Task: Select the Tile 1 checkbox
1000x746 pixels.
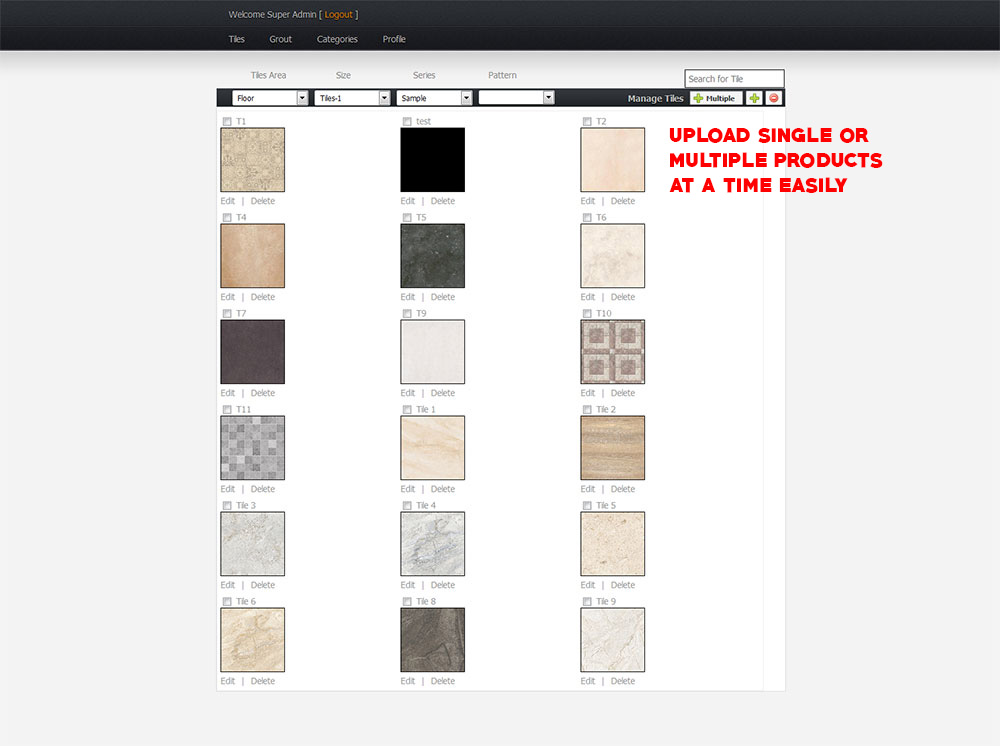Action: (x=407, y=409)
